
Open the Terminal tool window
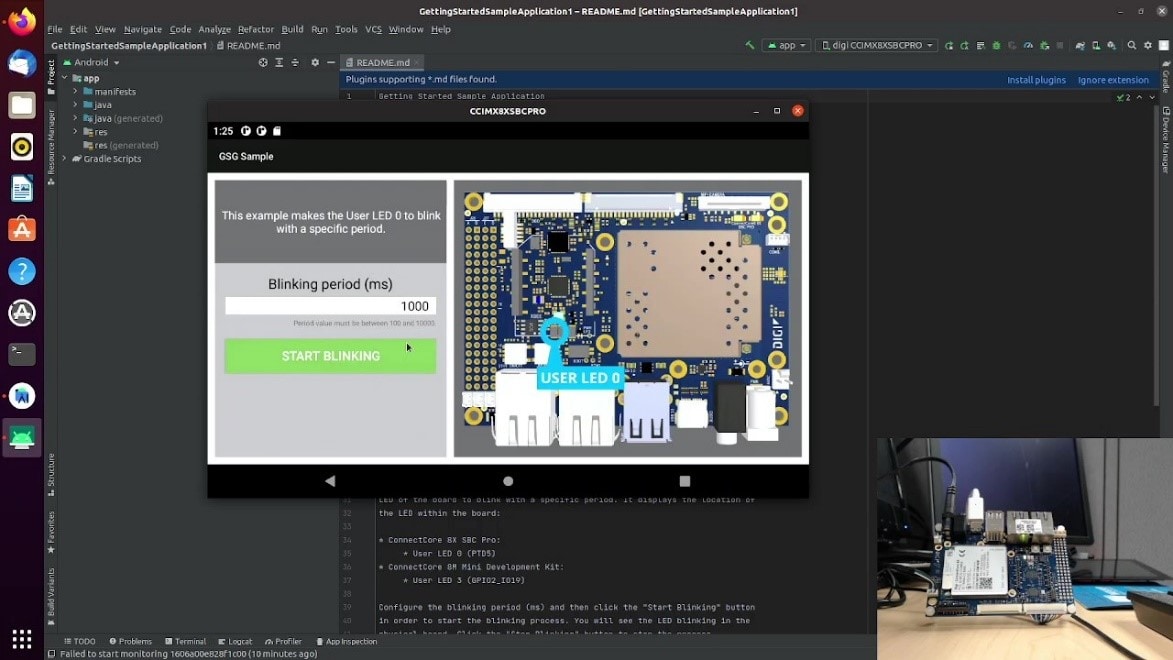(187, 641)
